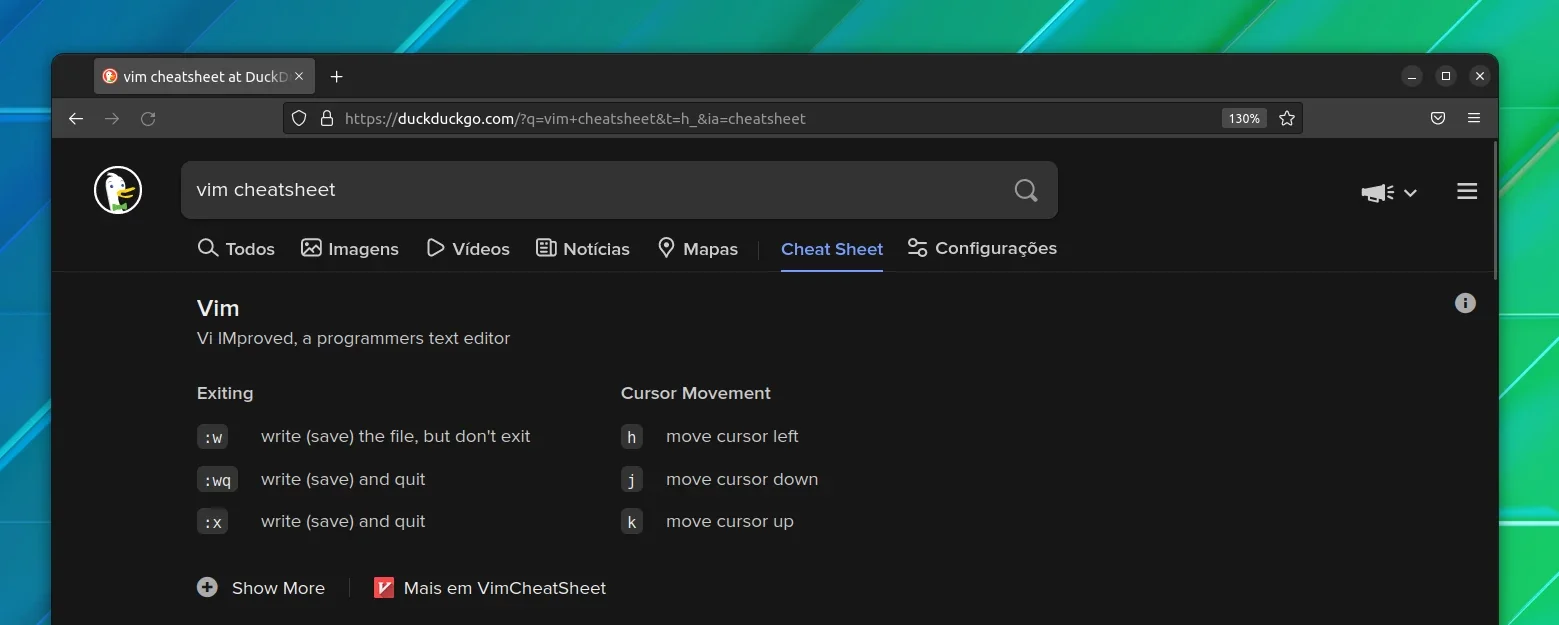Click 'move cursor down' description
Viewport: 1559px width, 625px height.
742,479
